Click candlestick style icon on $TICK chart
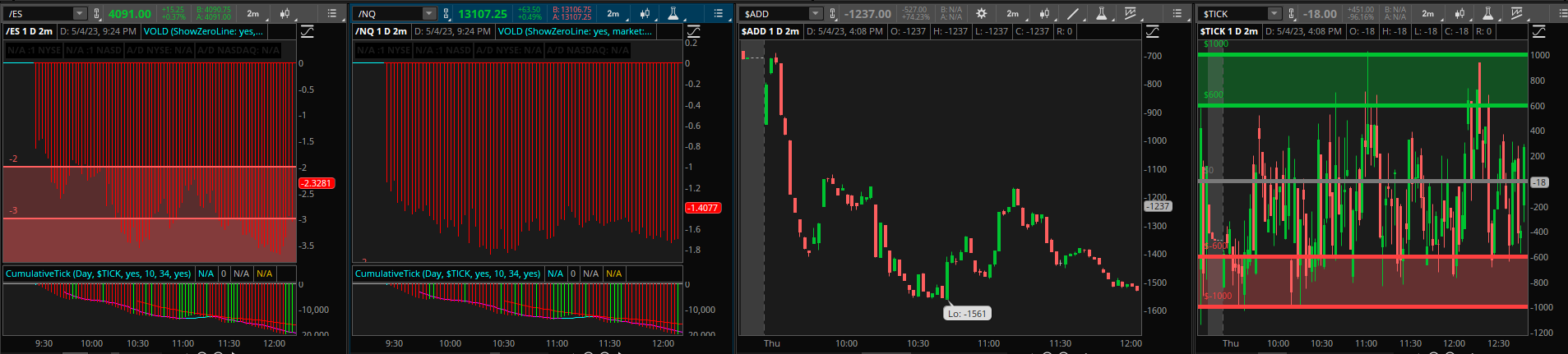Image resolution: width=1568 pixels, height=354 pixels. pos(1459,13)
